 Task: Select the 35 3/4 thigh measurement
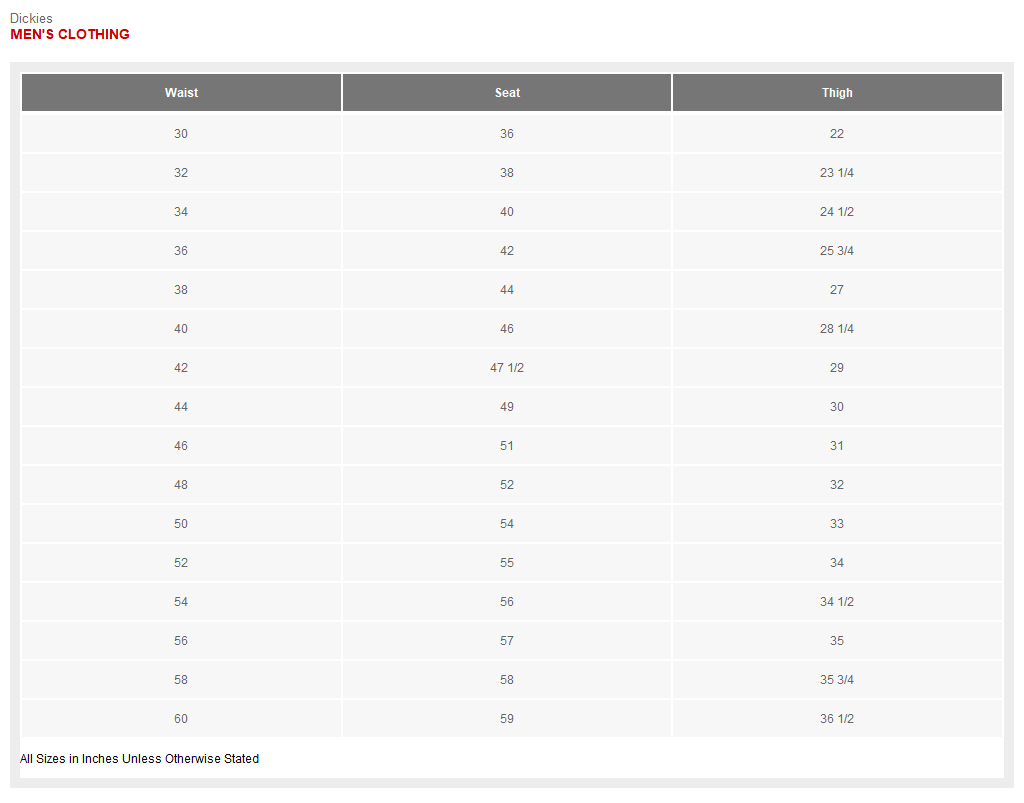(x=837, y=680)
